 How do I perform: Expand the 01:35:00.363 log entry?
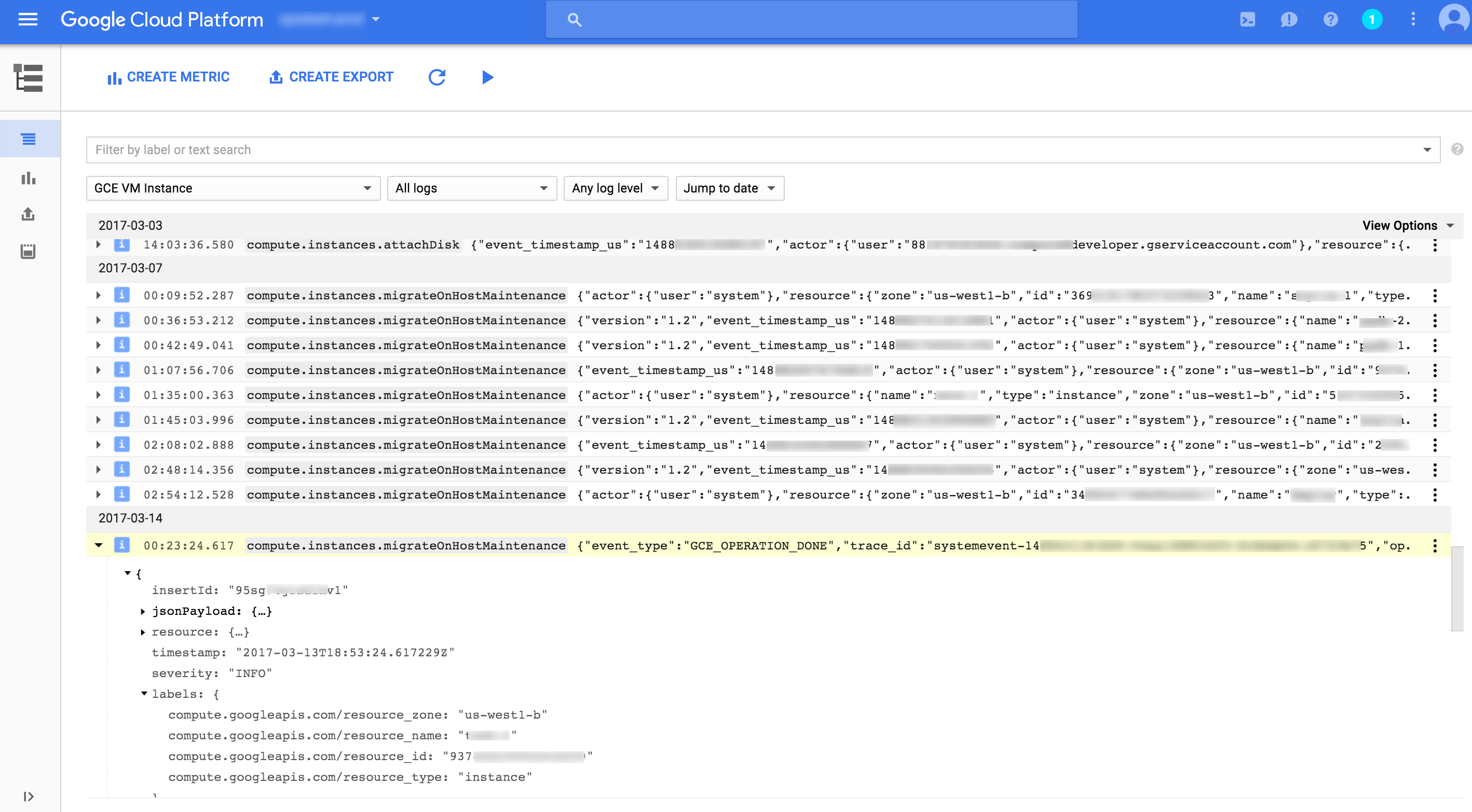[x=98, y=394]
